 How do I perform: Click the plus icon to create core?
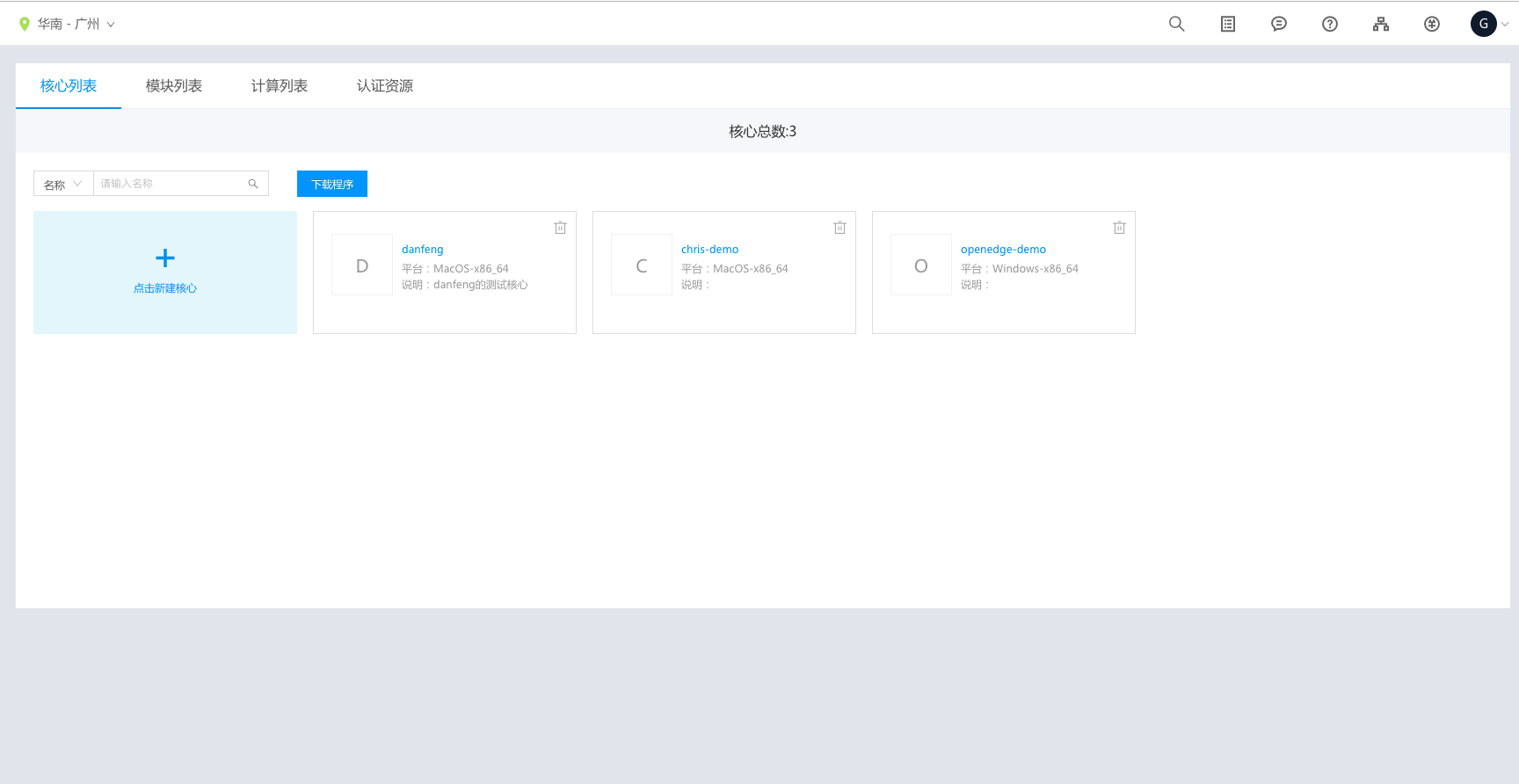click(x=165, y=258)
